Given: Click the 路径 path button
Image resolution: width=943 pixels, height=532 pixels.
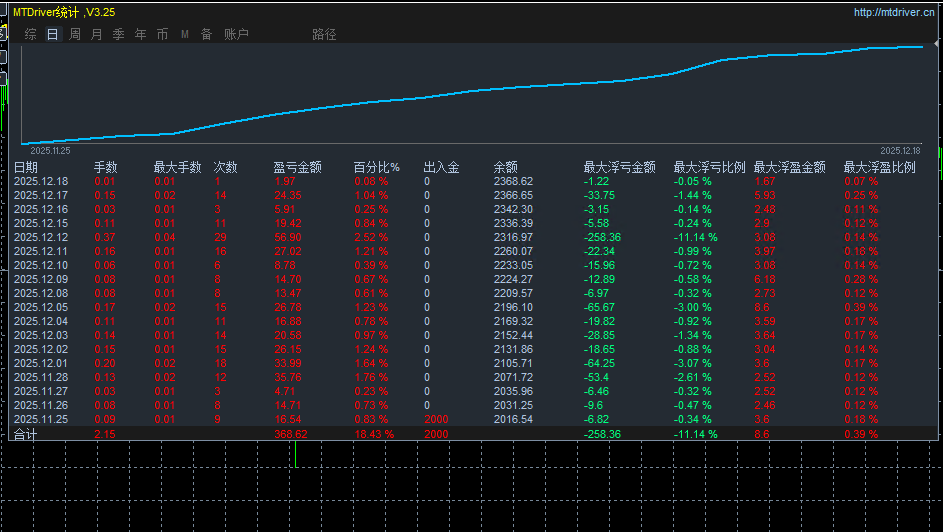Looking at the screenshot, I should (324, 34).
